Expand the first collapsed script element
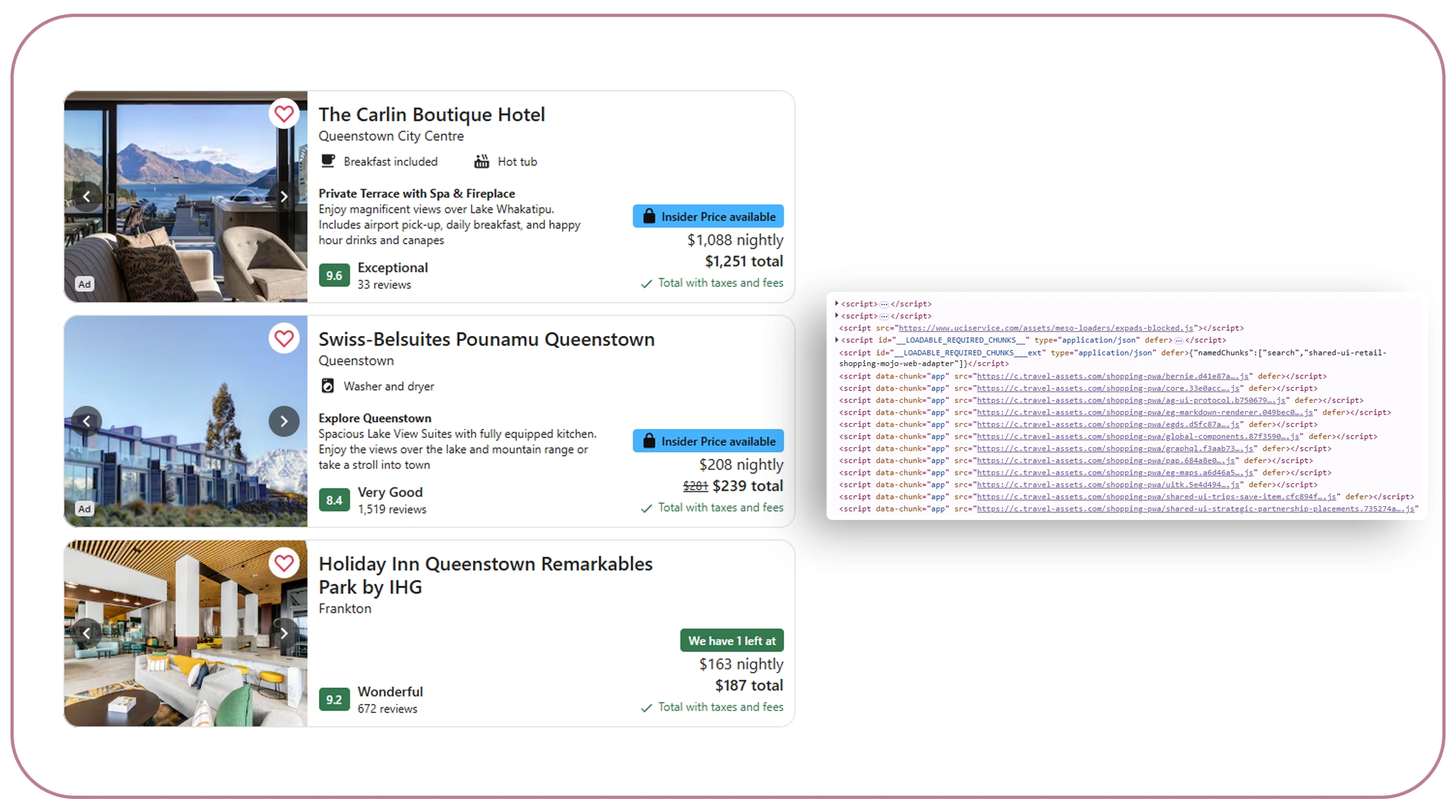 837,303
